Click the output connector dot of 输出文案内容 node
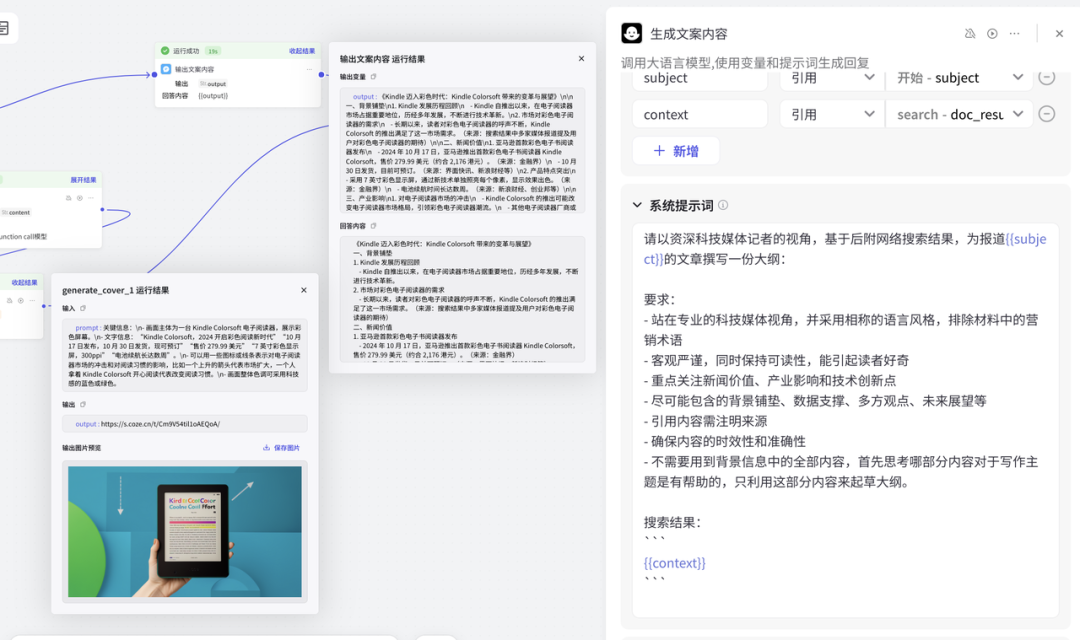Screen dimensions: 1080x640 pyautogui.click(x=321, y=74)
